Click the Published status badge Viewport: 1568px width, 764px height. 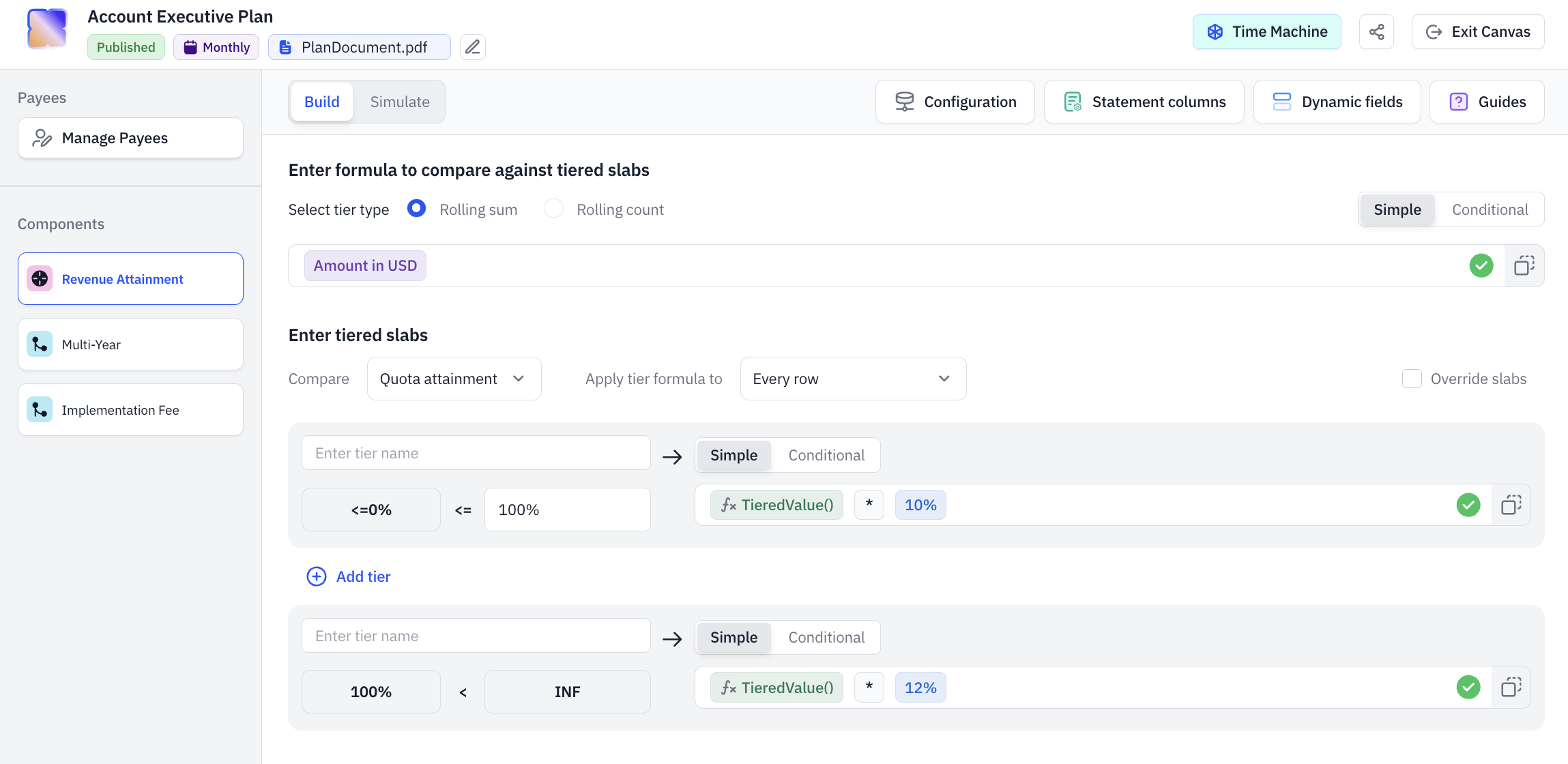[126, 47]
